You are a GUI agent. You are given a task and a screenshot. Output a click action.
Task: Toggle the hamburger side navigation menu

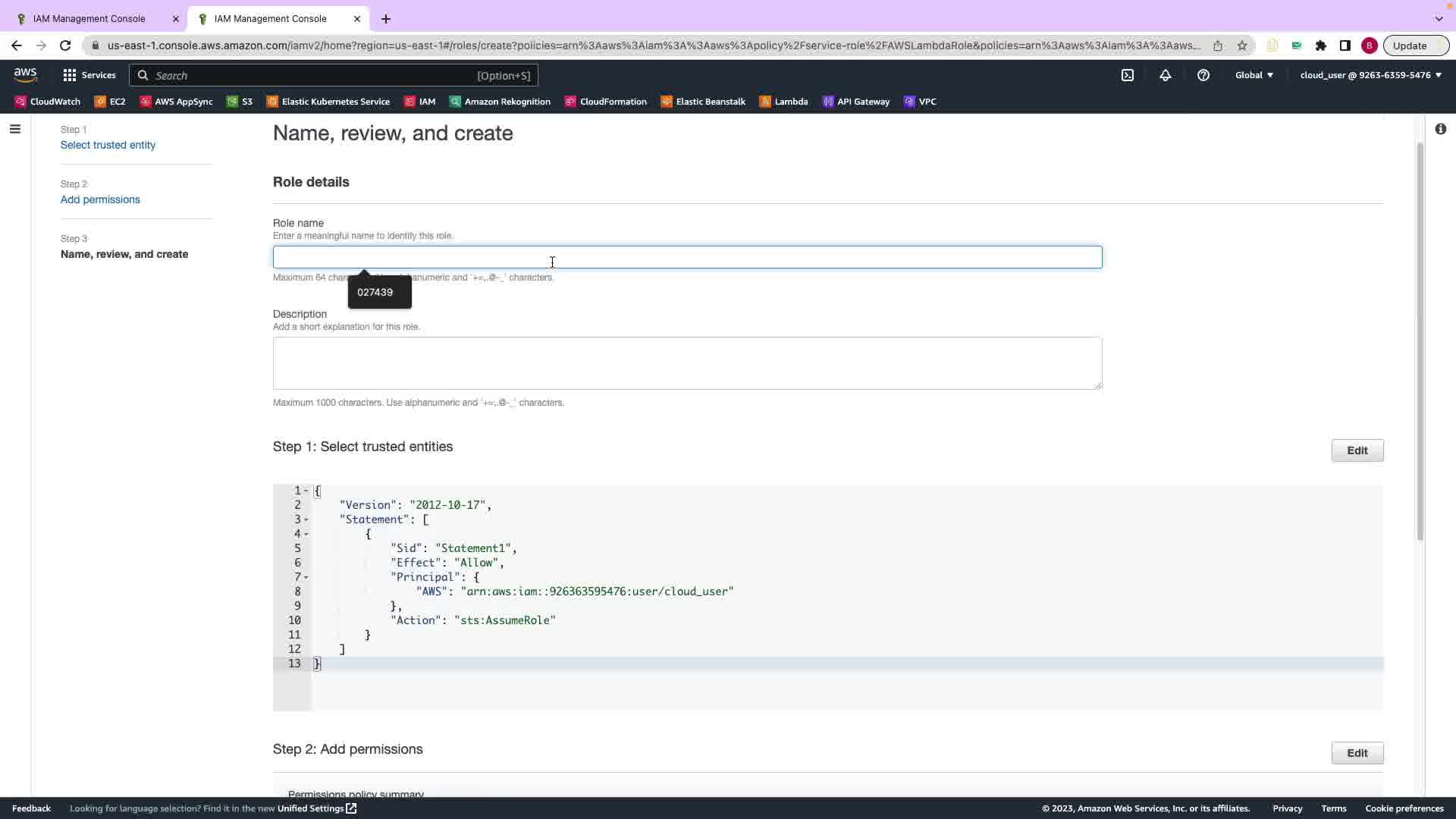pyautogui.click(x=14, y=129)
